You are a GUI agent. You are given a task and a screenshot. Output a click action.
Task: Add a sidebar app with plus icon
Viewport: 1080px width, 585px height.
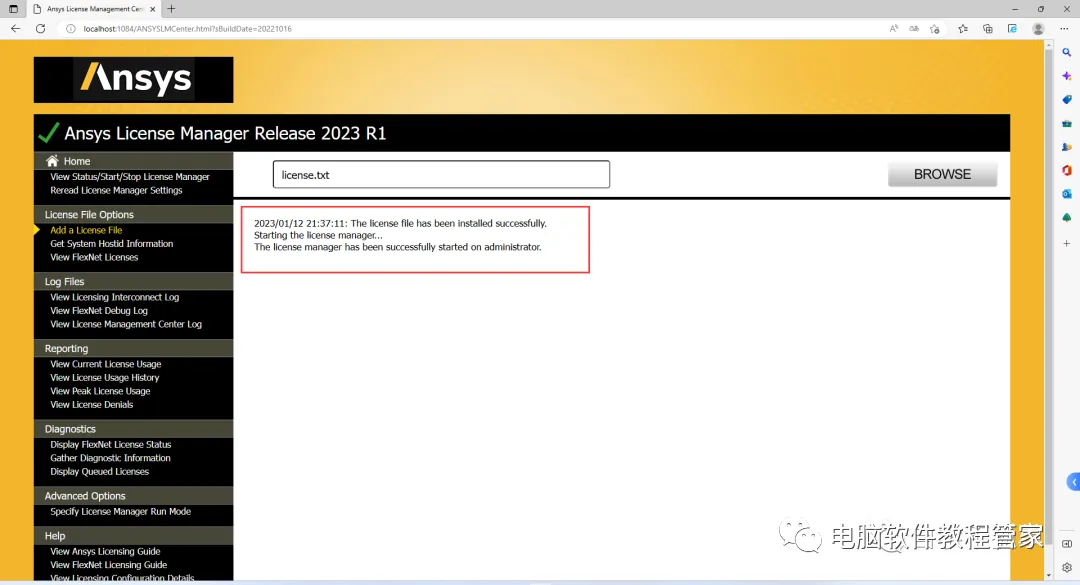[x=1067, y=243]
